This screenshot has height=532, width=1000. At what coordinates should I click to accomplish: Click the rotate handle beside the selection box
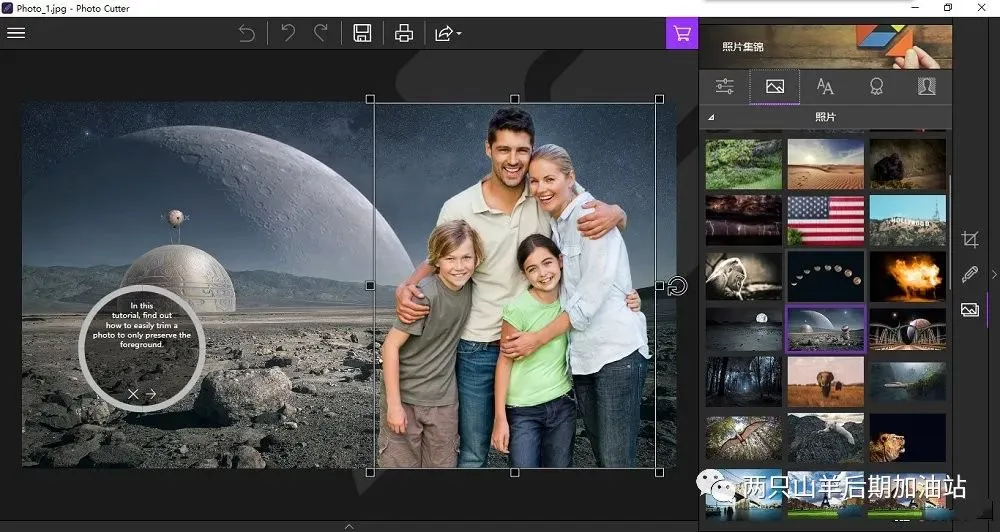[x=677, y=287]
